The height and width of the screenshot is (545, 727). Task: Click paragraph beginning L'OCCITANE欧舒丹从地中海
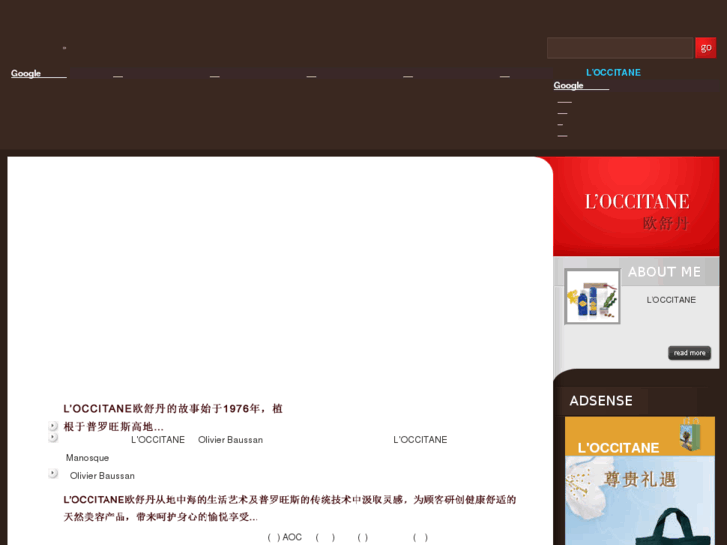(290, 508)
